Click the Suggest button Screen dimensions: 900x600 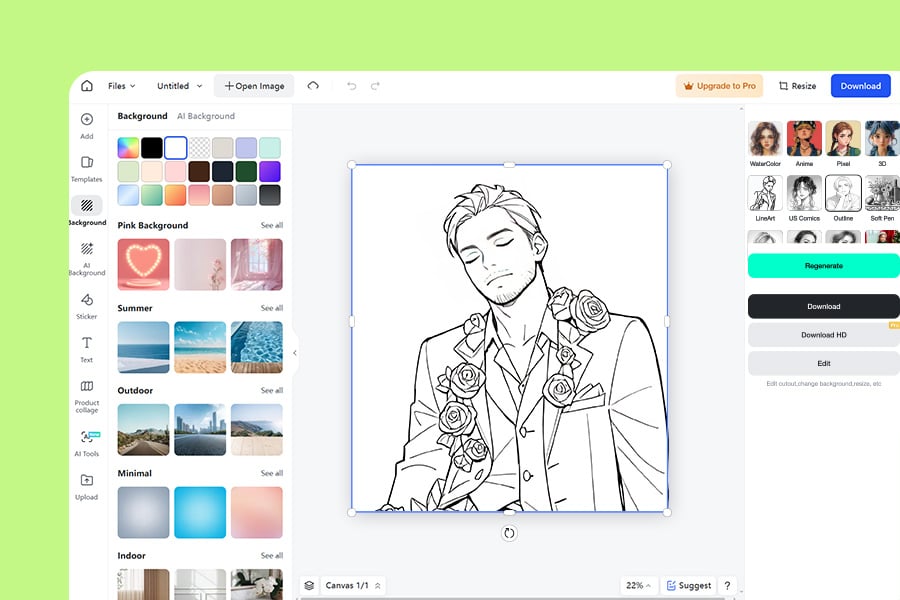(x=689, y=585)
